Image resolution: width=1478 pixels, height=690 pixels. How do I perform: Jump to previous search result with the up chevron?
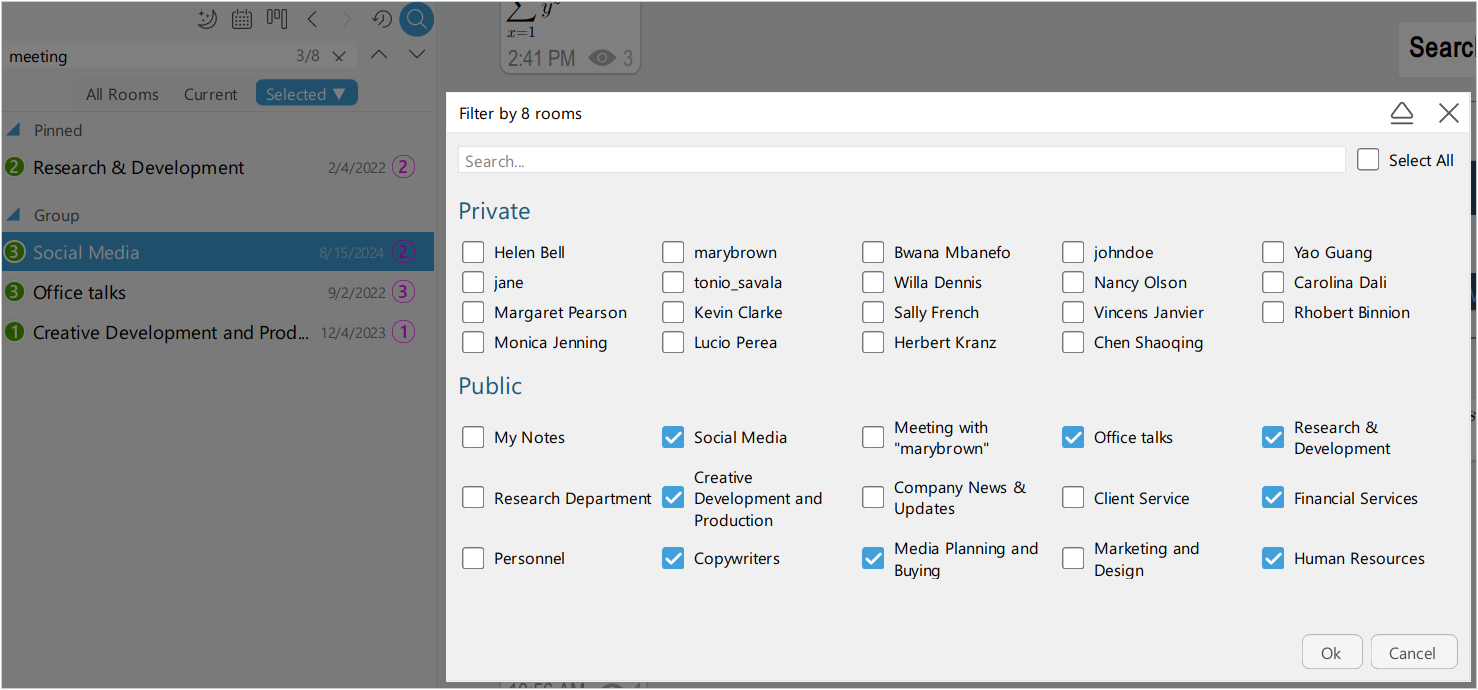point(378,54)
